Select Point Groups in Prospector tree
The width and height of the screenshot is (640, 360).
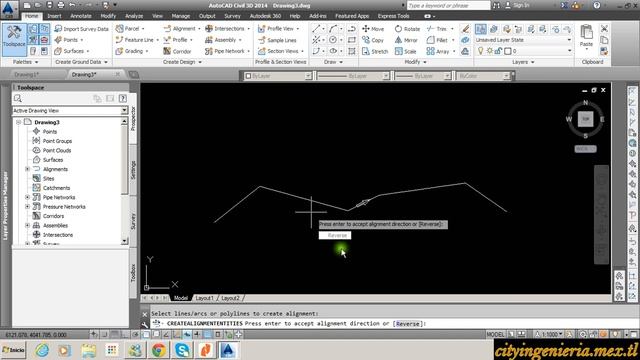(x=57, y=141)
